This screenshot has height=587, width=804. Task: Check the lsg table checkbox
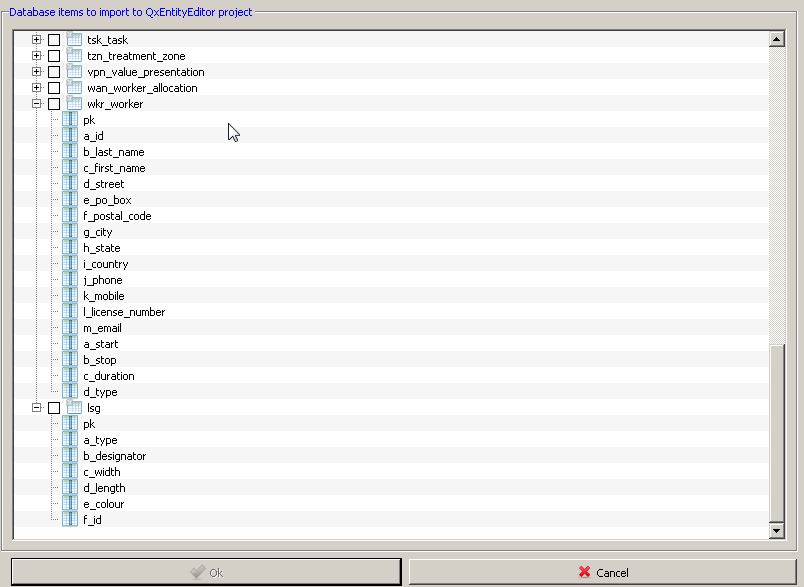(x=56, y=408)
